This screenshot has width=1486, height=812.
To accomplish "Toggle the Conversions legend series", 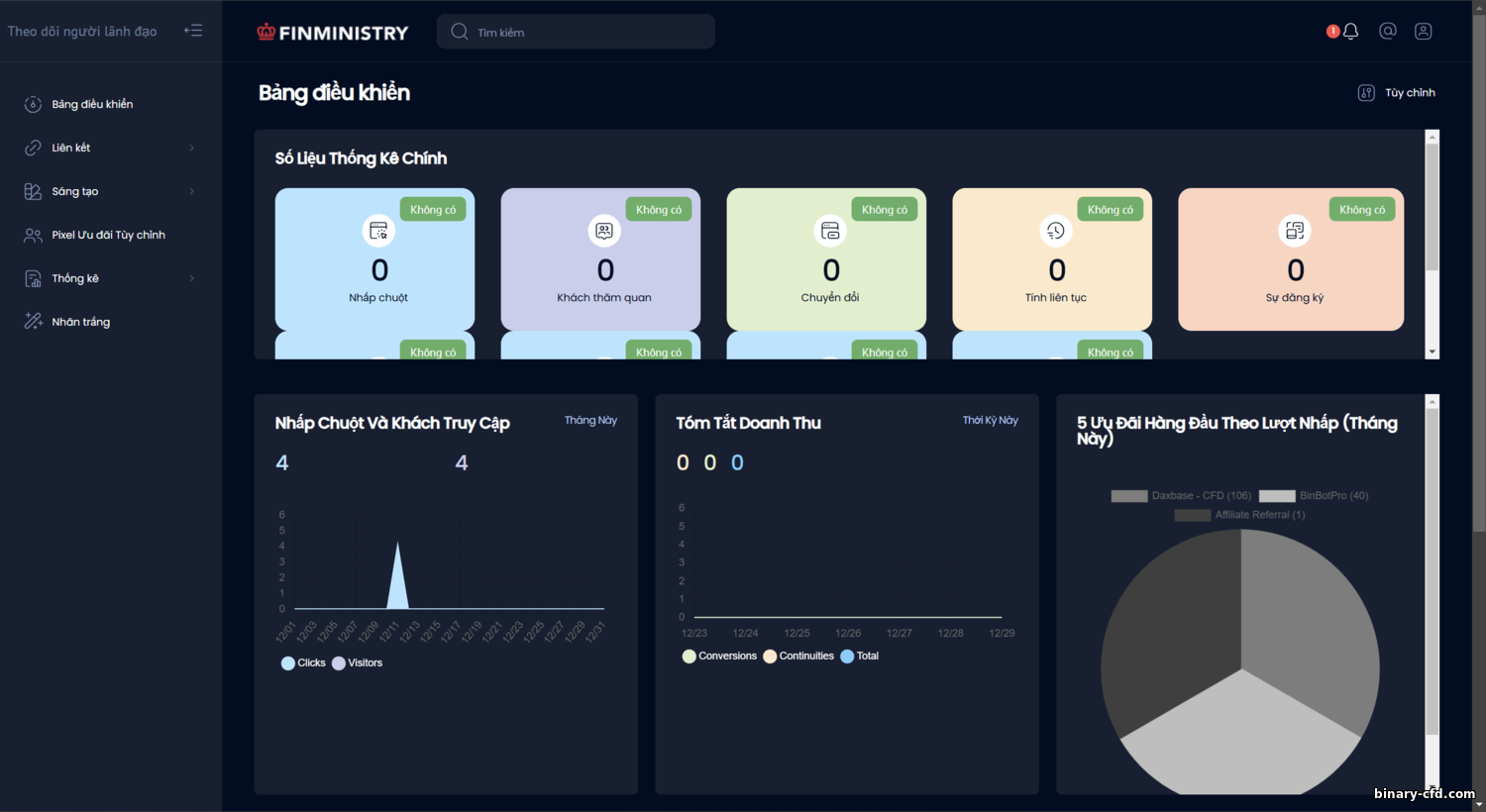I will [720, 657].
